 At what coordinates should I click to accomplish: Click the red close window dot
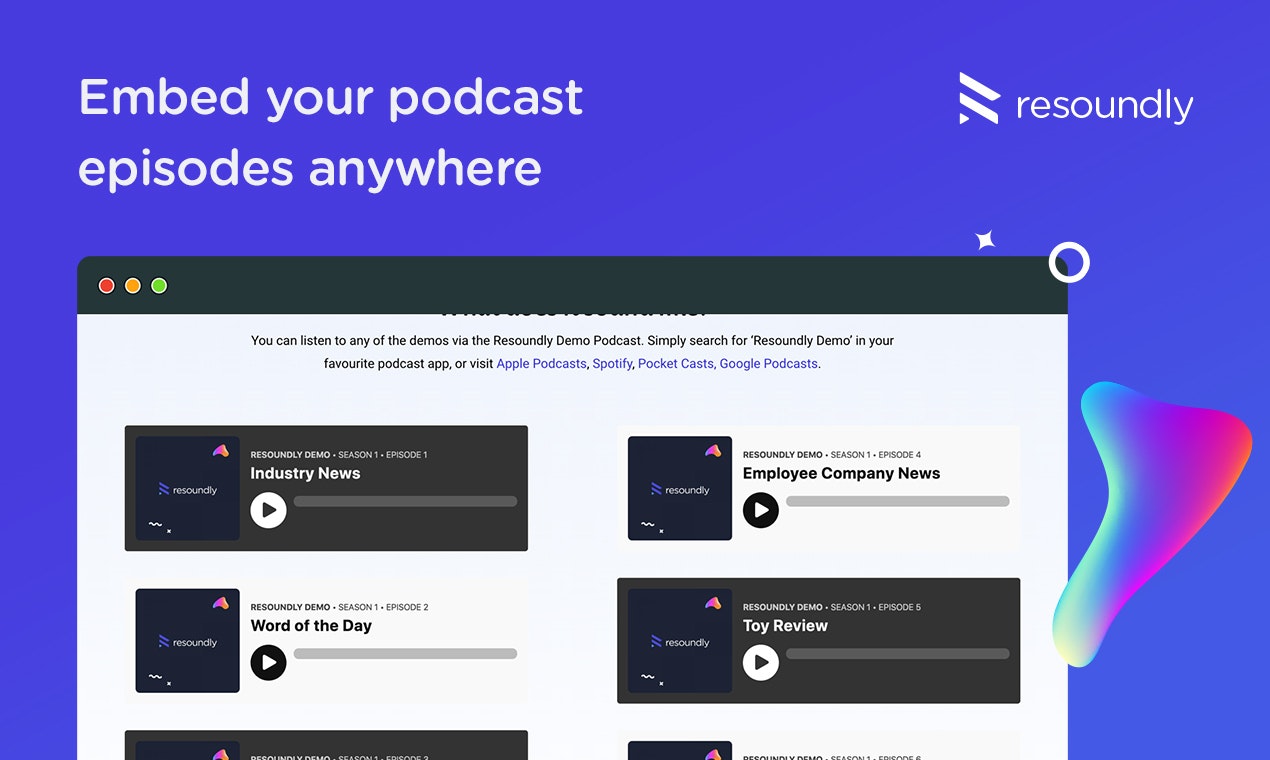(x=106, y=286)
